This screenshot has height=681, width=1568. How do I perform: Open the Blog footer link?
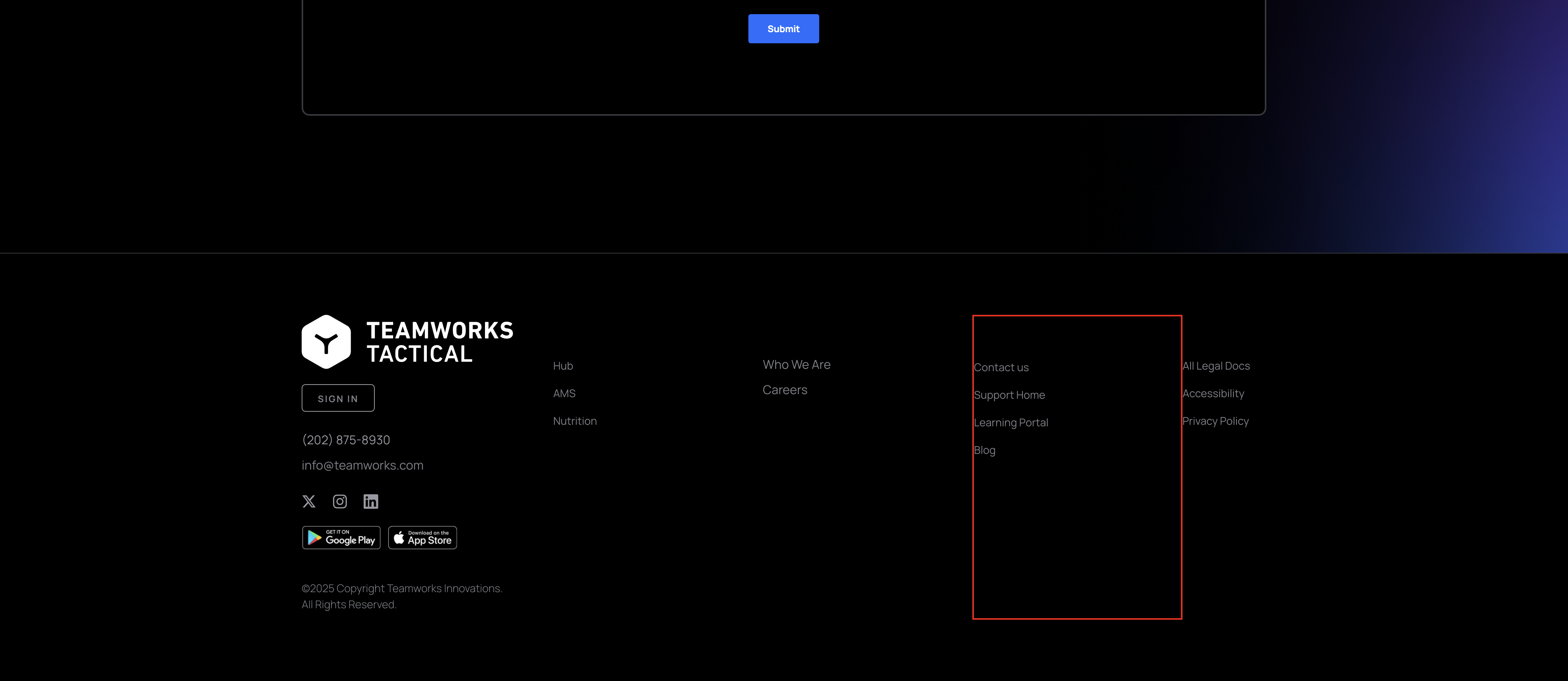[x=984, y=450]
